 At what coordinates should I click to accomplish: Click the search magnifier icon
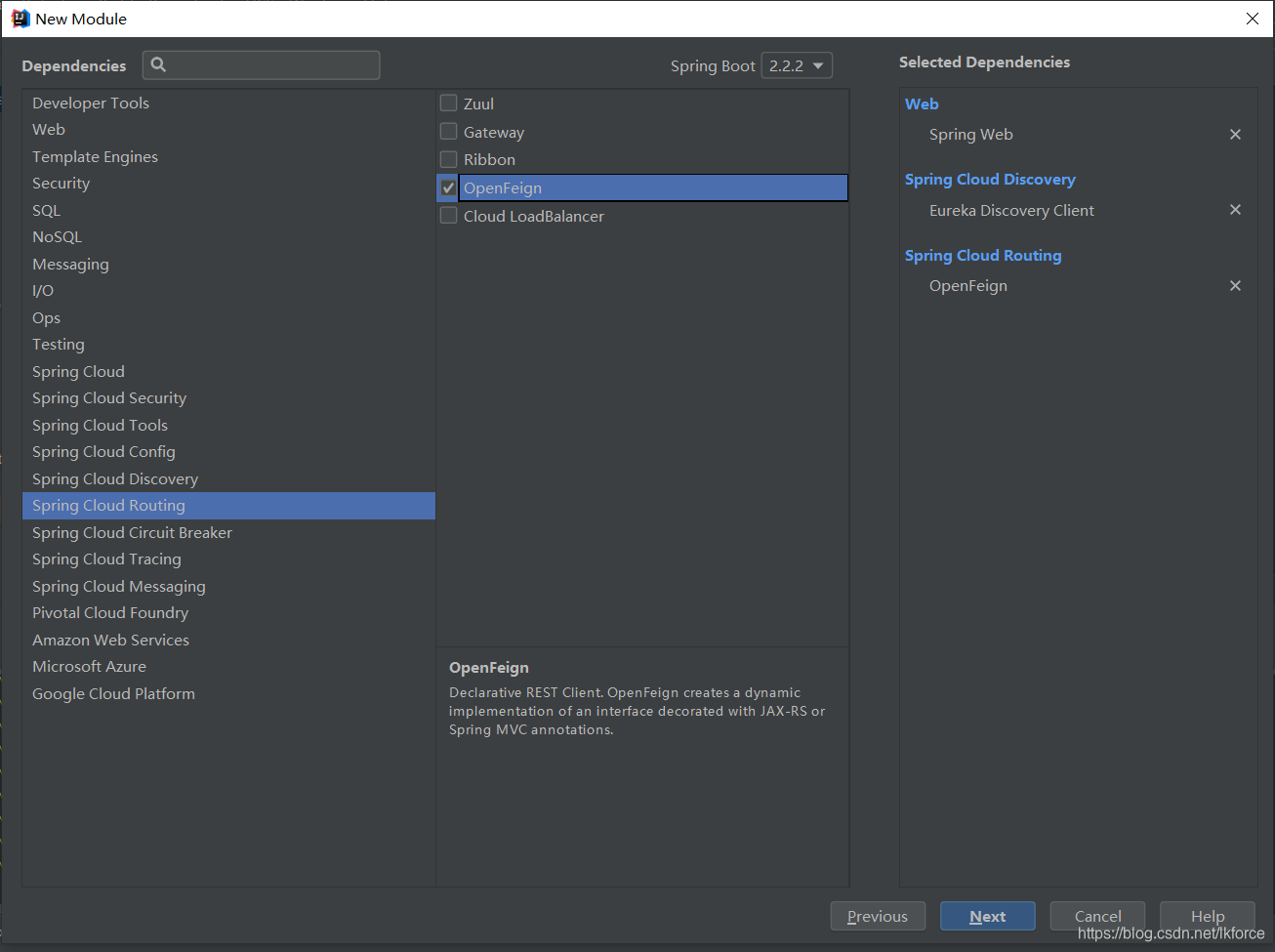coord(158,64)
